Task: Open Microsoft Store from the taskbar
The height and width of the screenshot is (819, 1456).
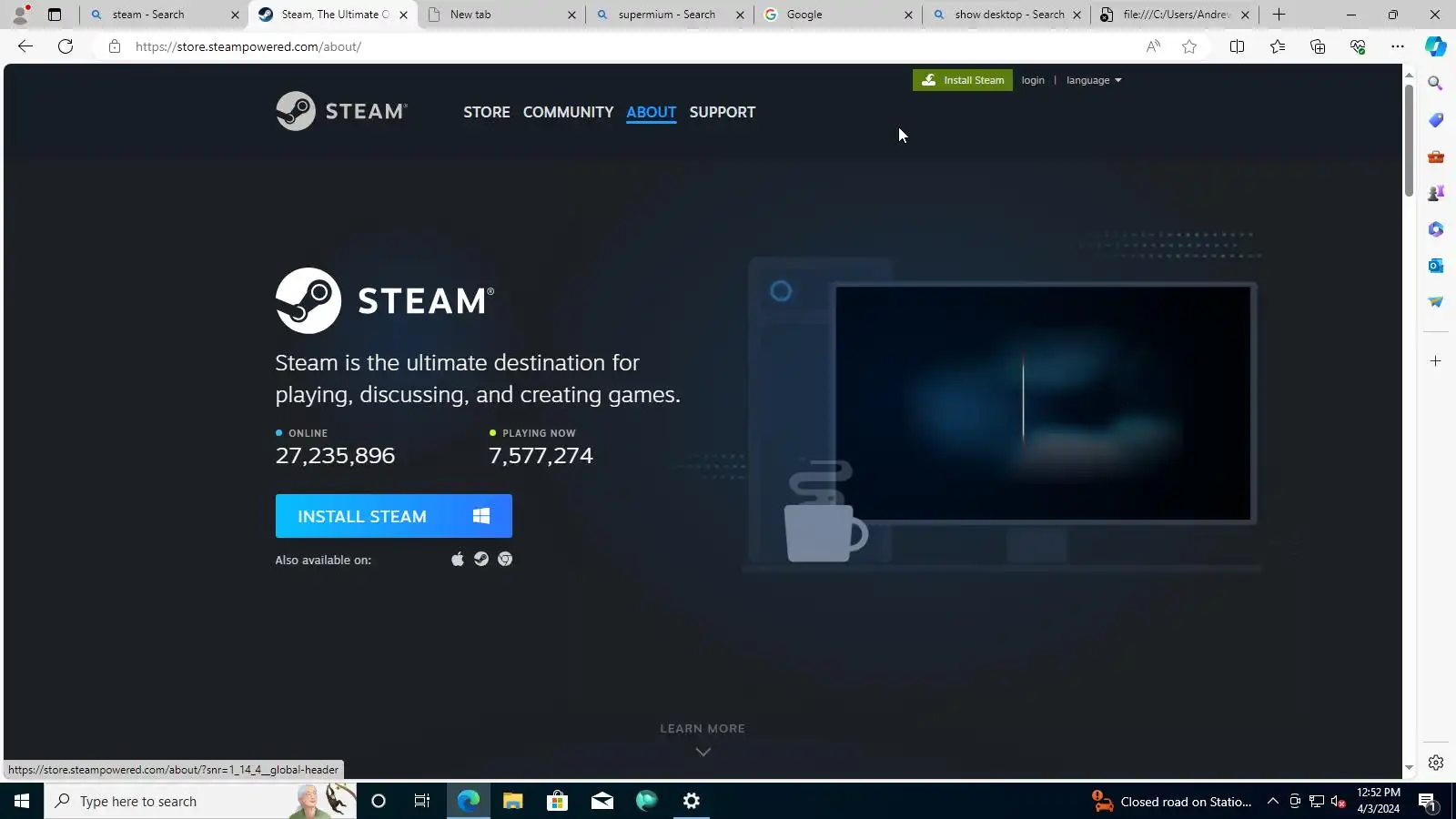Action: [557, 802]
